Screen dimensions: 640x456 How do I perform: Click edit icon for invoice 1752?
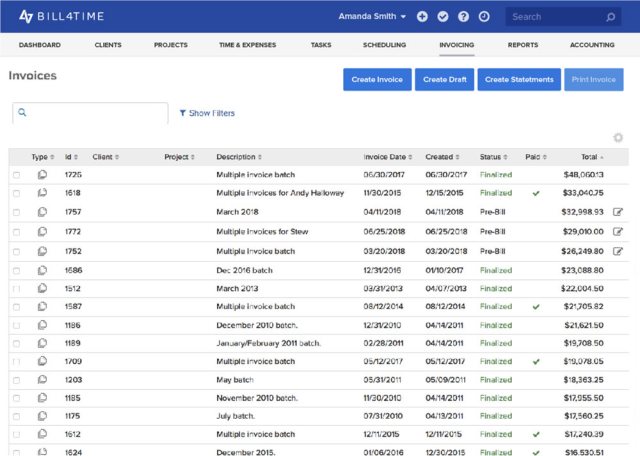pyautogui.click(x=618, y=251)
